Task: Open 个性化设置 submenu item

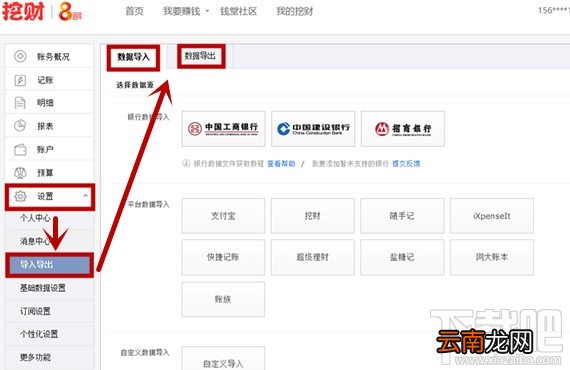Action: coord(49,334)
